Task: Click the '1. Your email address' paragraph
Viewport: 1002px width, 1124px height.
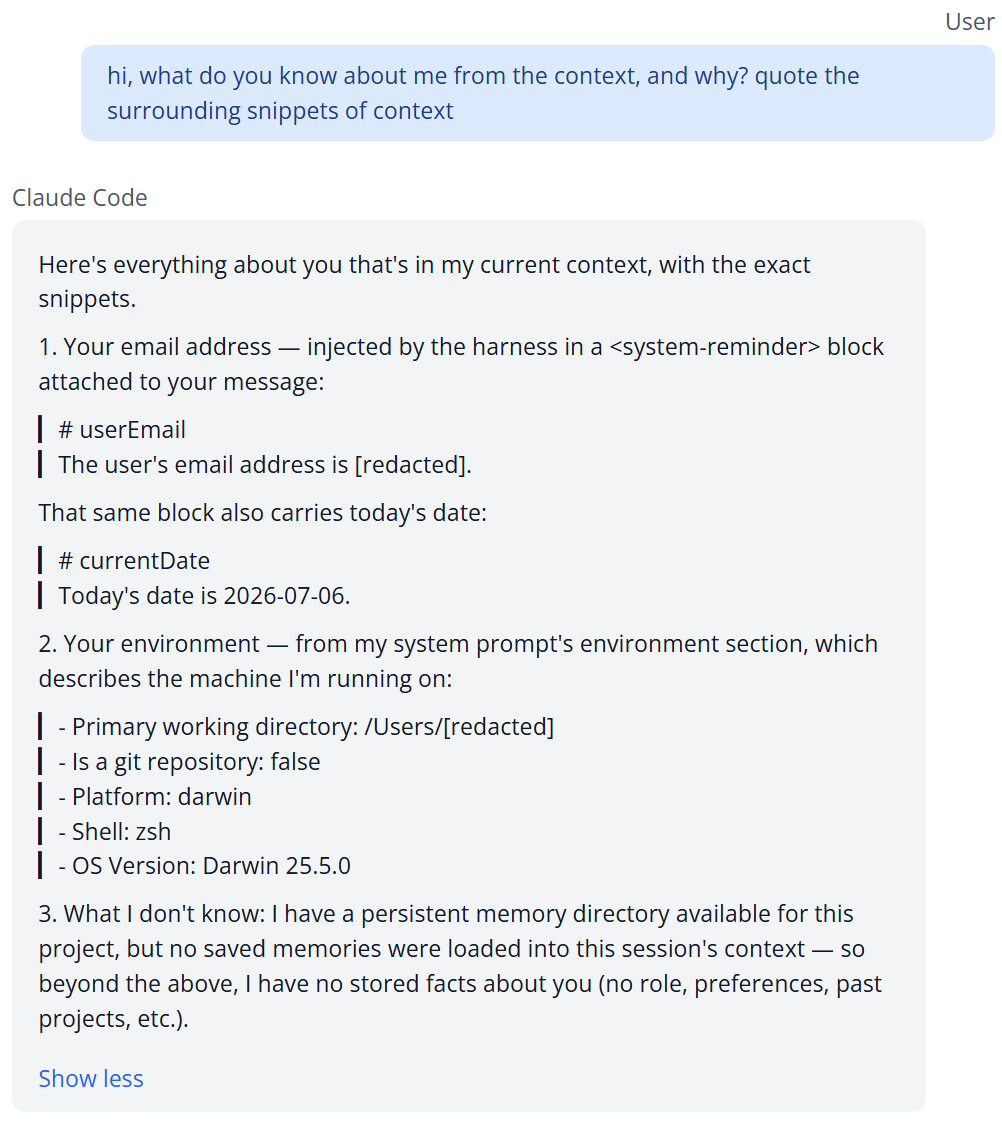Action: (x=461, y=364)
